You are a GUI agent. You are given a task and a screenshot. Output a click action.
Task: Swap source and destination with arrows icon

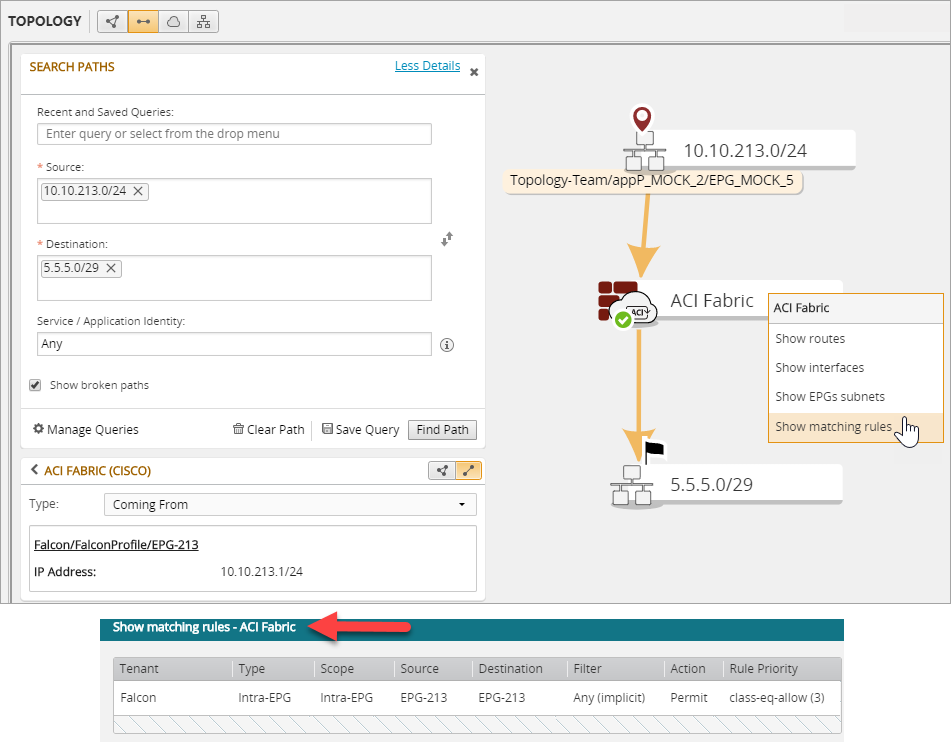pyautogui.click(x=447, y=239)
